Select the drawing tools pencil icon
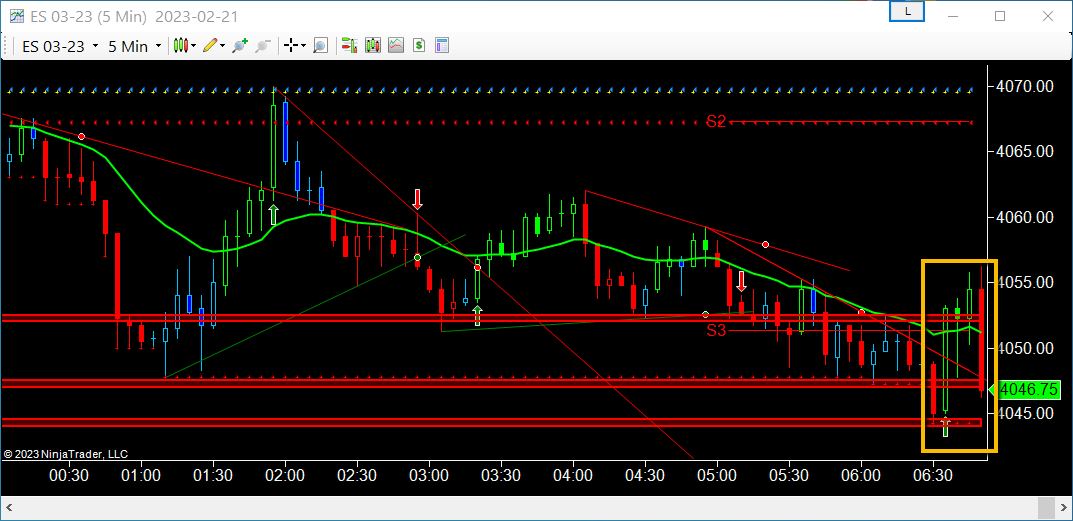This screenshot has height=521, width=1073. tap(212, 46)
